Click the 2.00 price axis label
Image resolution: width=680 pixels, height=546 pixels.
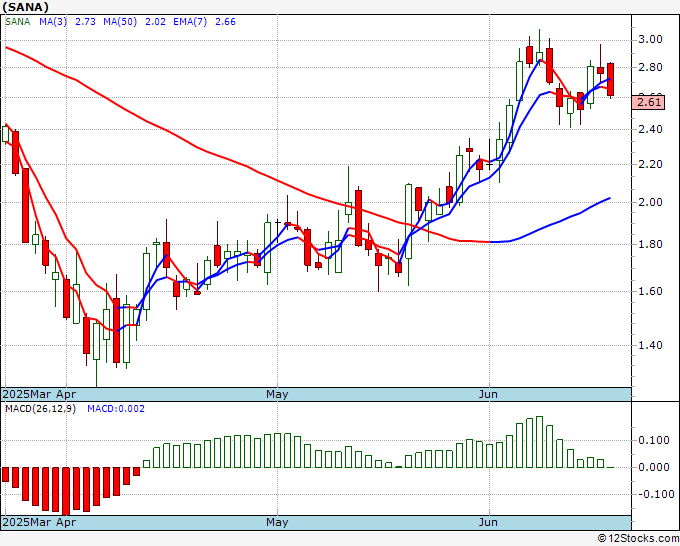pyautogui.click(x=651, y=203)
